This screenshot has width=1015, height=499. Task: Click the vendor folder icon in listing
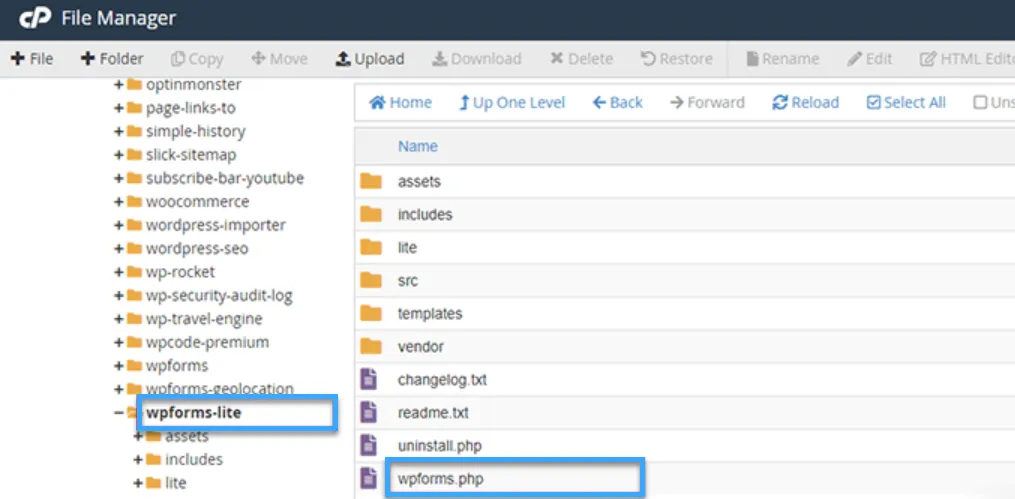[x=371, y=346]
